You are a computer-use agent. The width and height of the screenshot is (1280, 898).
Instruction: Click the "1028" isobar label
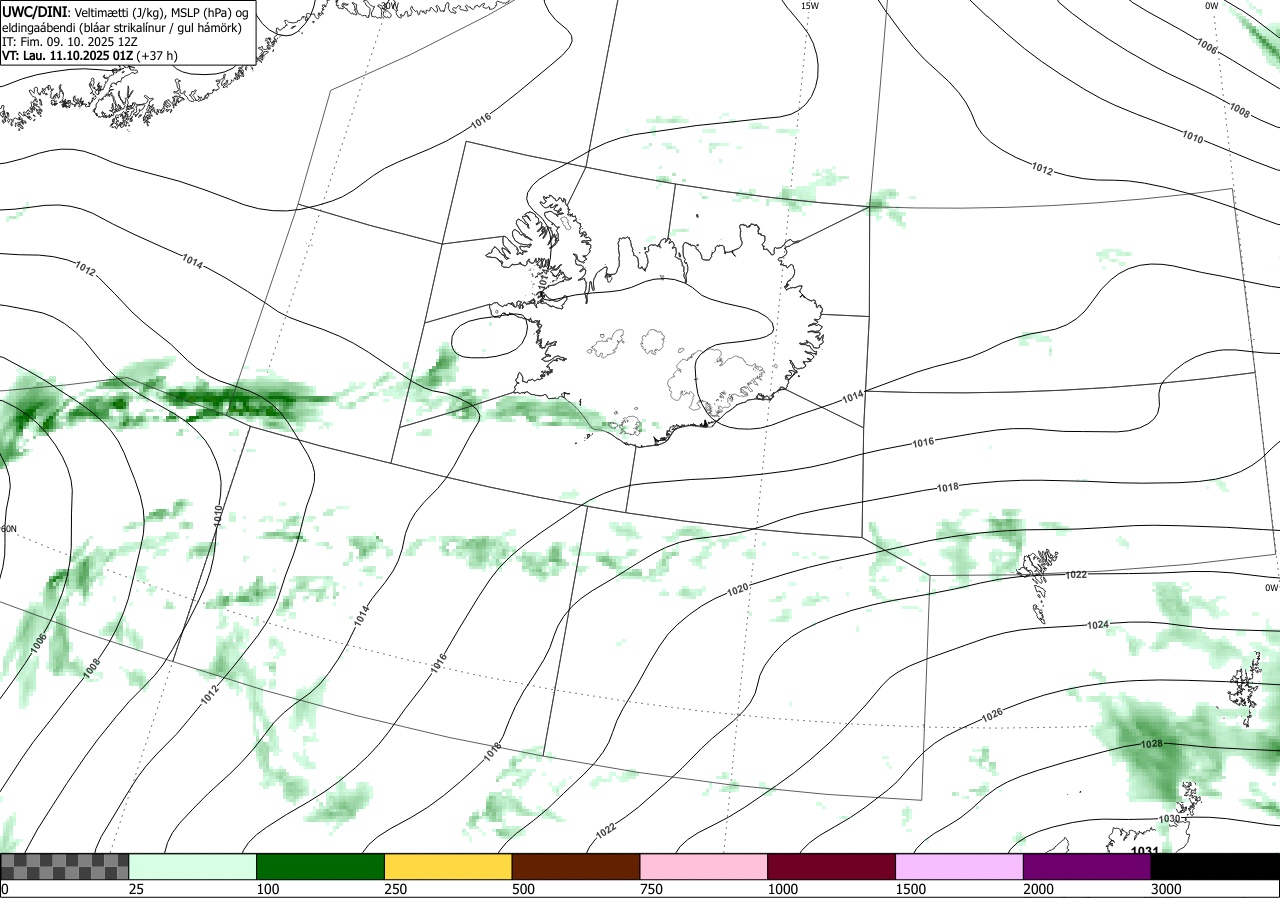1151,744
